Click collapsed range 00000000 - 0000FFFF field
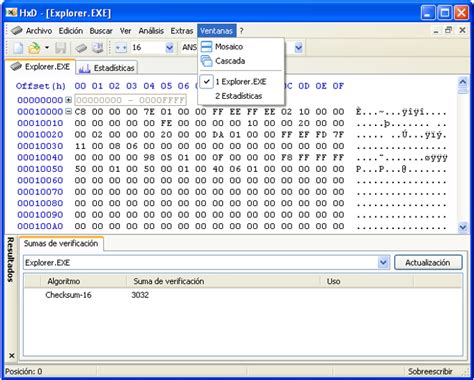The image size is (474, 380). (130, 100)
